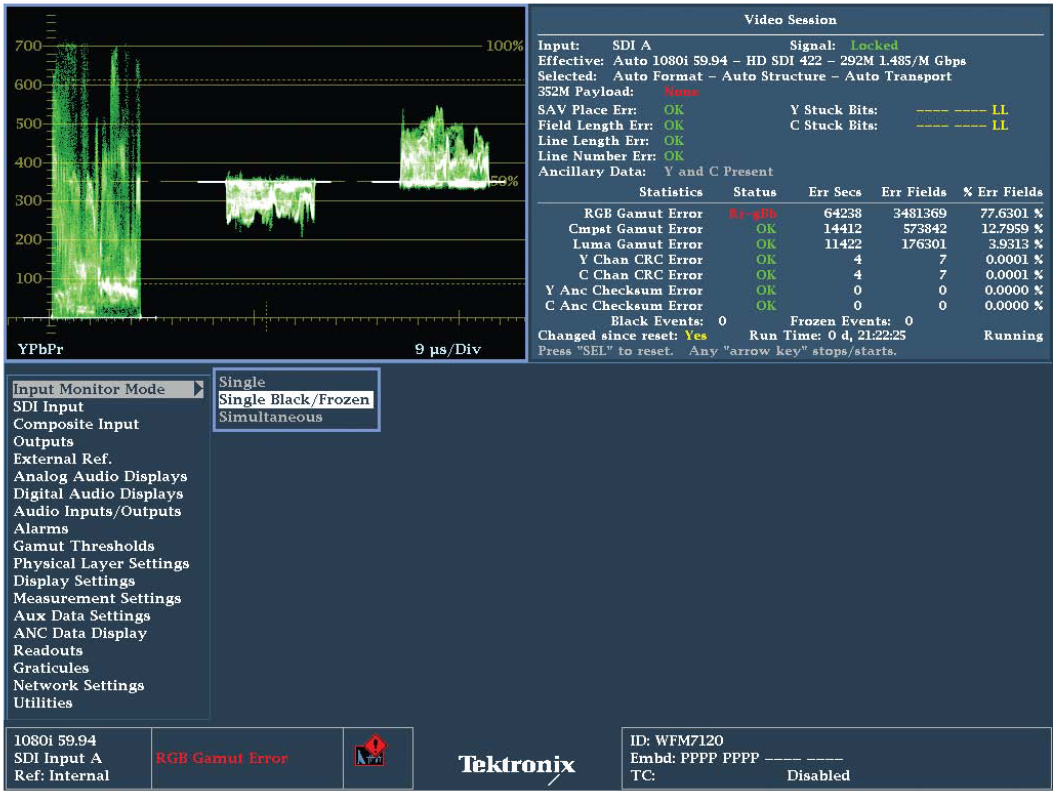Open the Outputs menu entry
1056x793 pixels.
click(43, 442)
